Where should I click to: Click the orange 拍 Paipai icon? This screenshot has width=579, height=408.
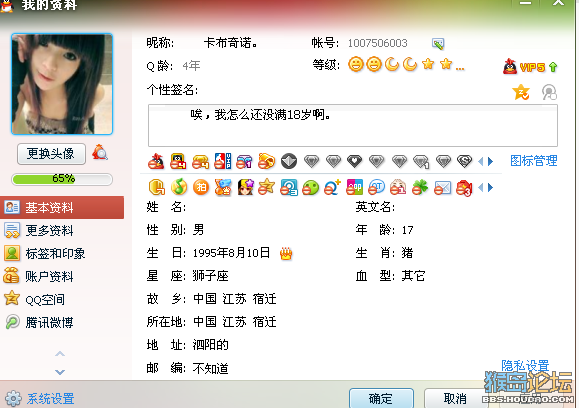pyautogui.click(x=201, y=188)
